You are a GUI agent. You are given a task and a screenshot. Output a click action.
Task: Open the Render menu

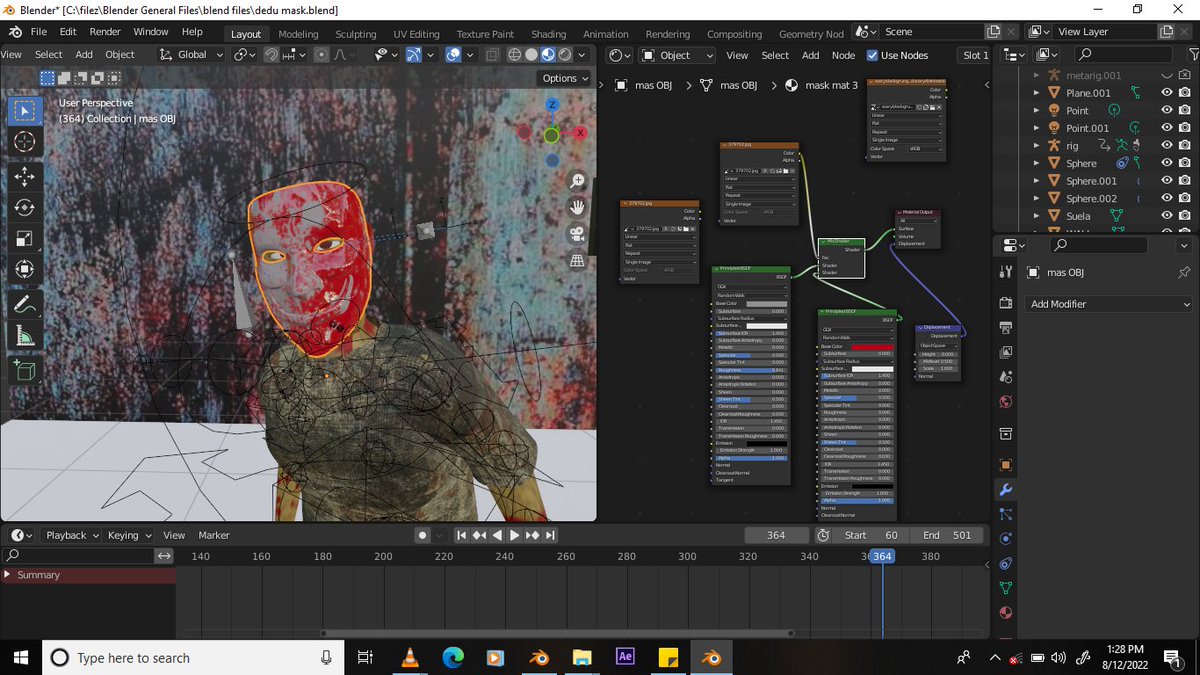click(105, 32)
